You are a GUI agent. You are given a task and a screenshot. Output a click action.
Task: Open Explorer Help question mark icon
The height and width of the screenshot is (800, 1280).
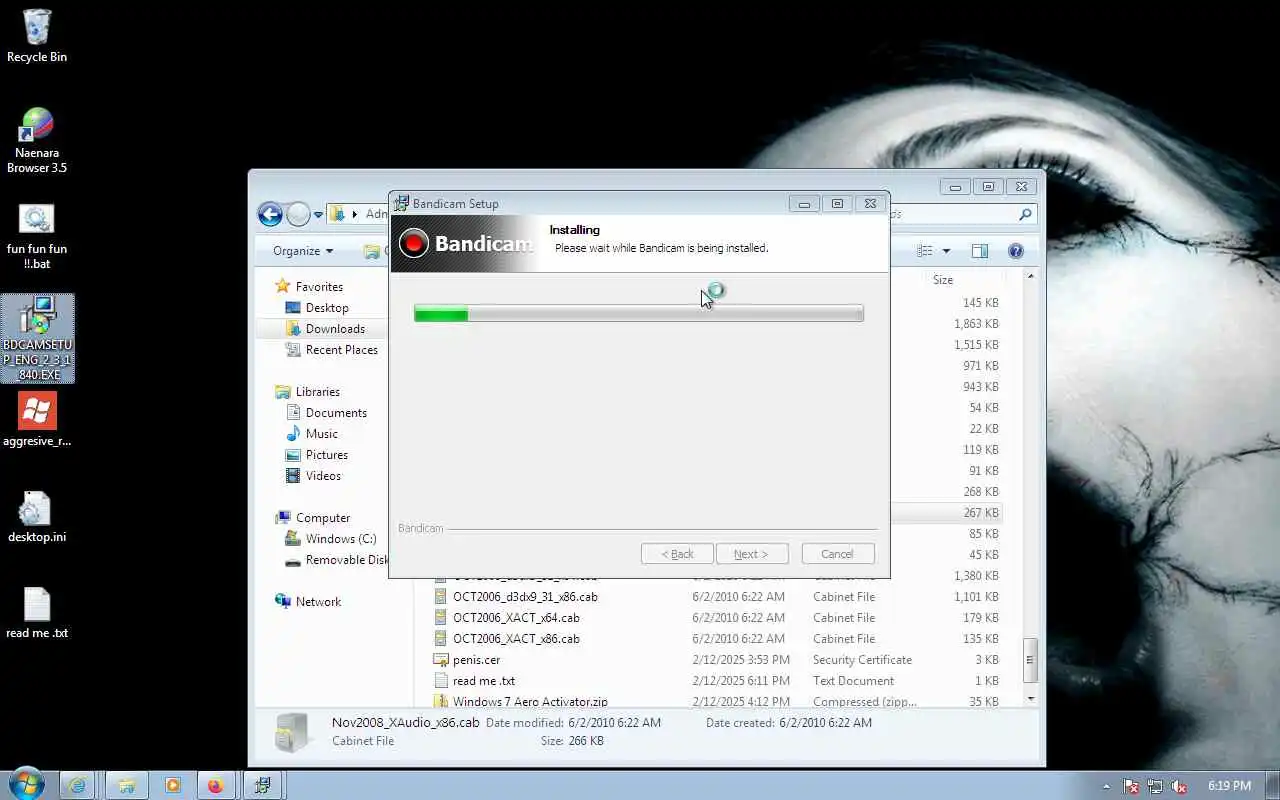tap(1016, 251)
